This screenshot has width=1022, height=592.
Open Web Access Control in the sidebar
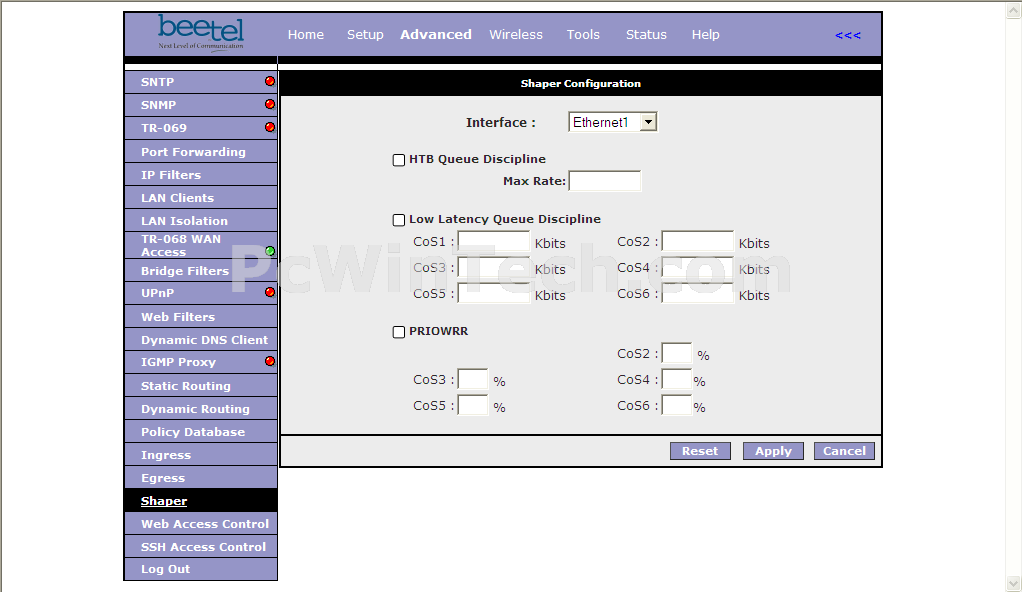coord(201,524)
